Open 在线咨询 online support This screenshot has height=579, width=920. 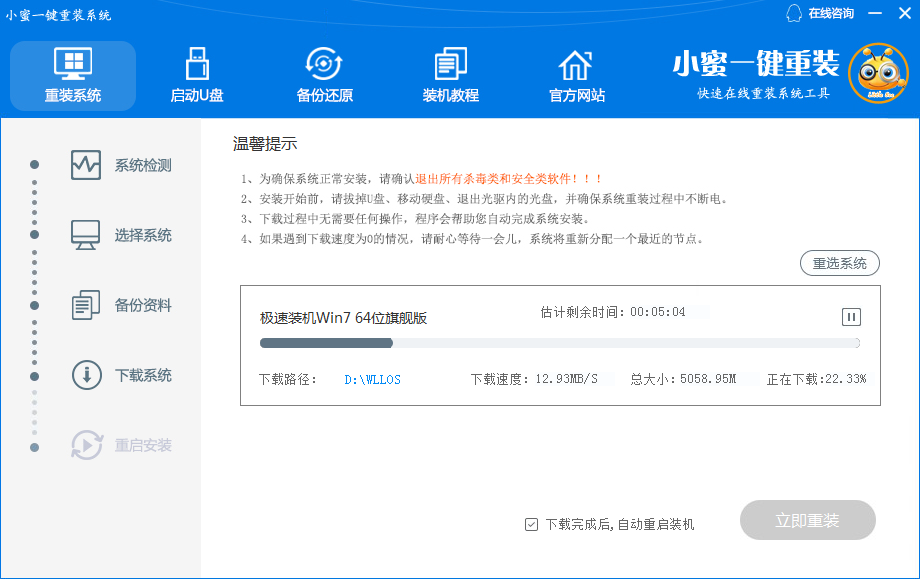(821, 13)
